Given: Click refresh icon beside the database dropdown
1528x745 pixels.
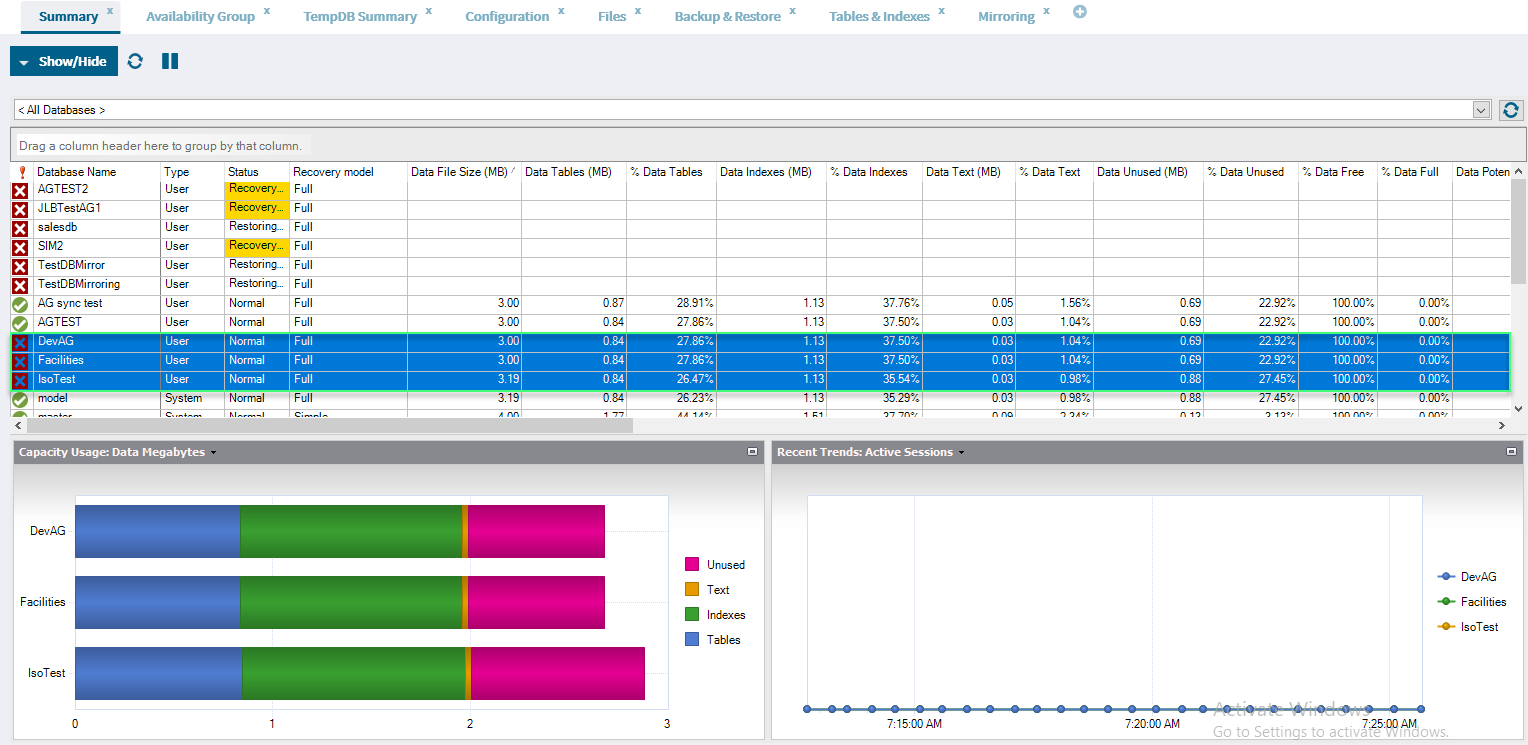Looking at the screenshot, I should tap(1511, 110).
